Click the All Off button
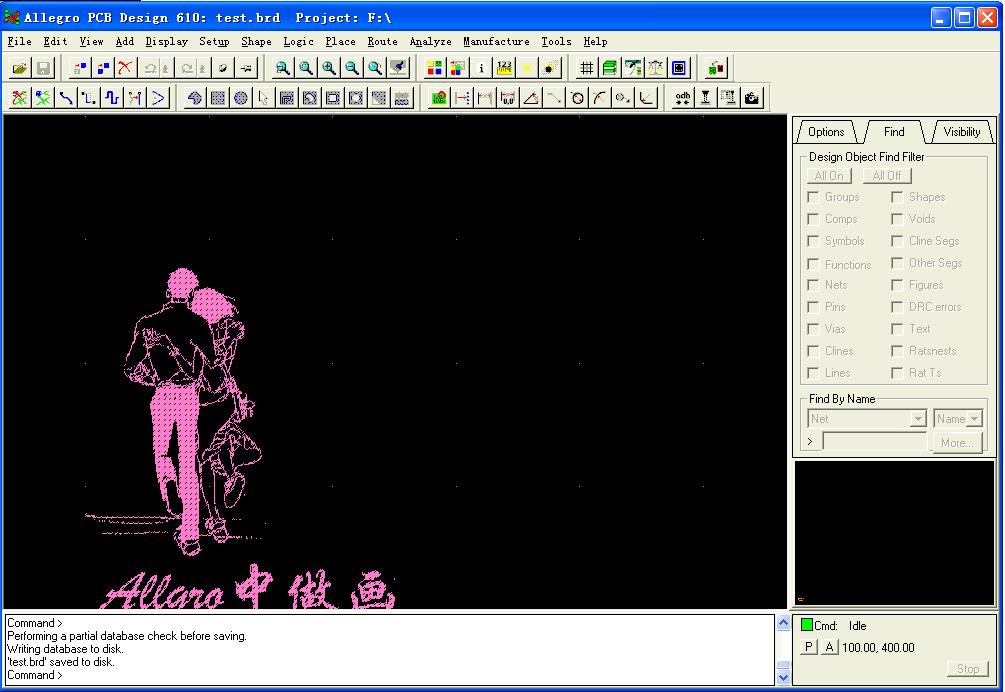This screenshot has width=1005, height=692. click(887, 176)
